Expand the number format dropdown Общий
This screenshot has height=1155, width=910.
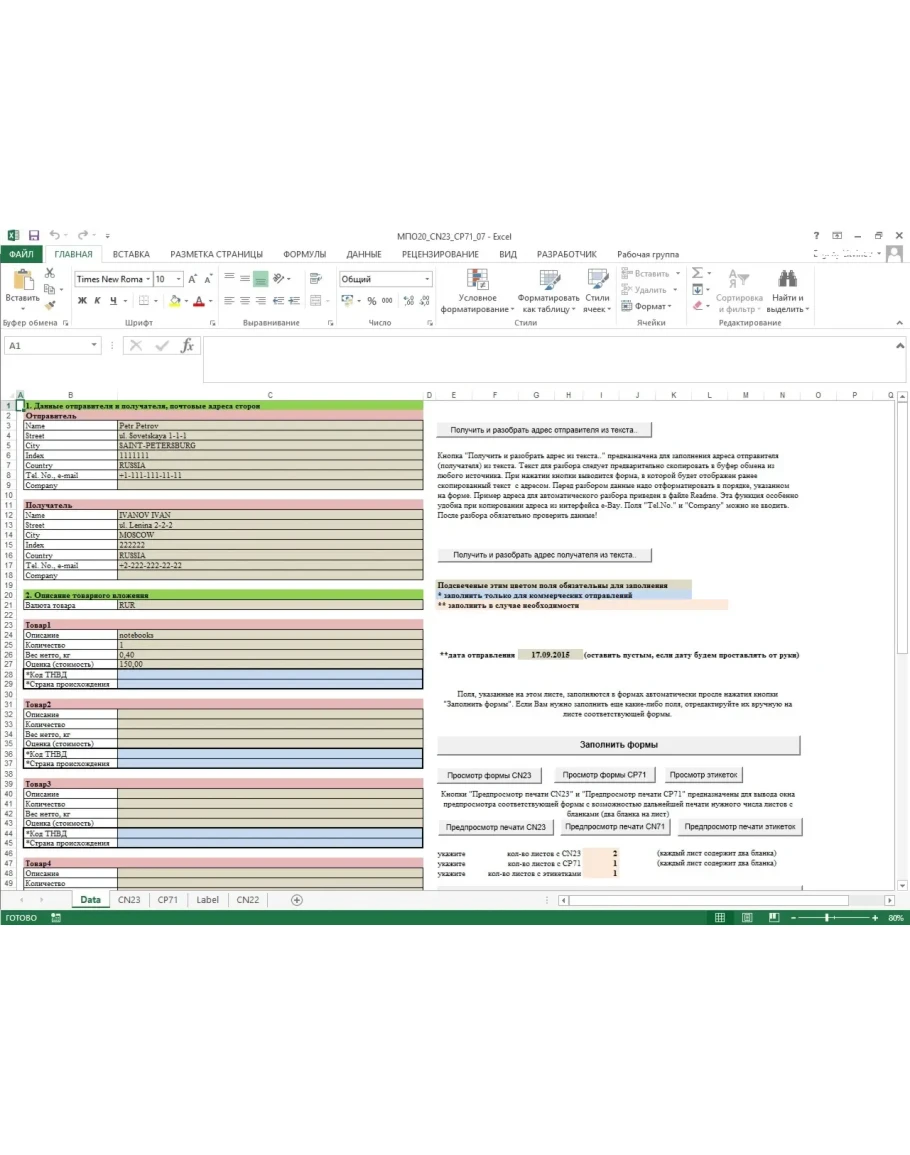(x=427, y=279)
